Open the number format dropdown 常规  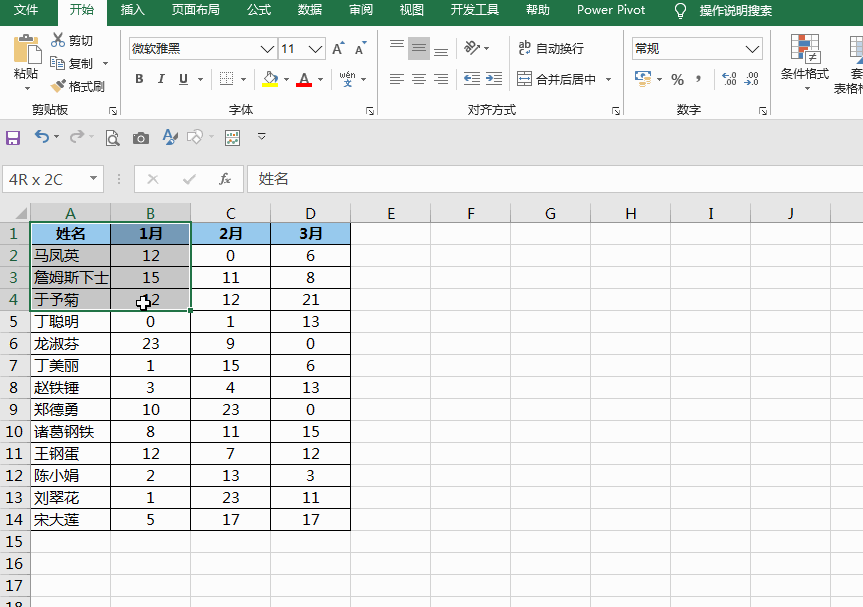click(x=752, y=49)
